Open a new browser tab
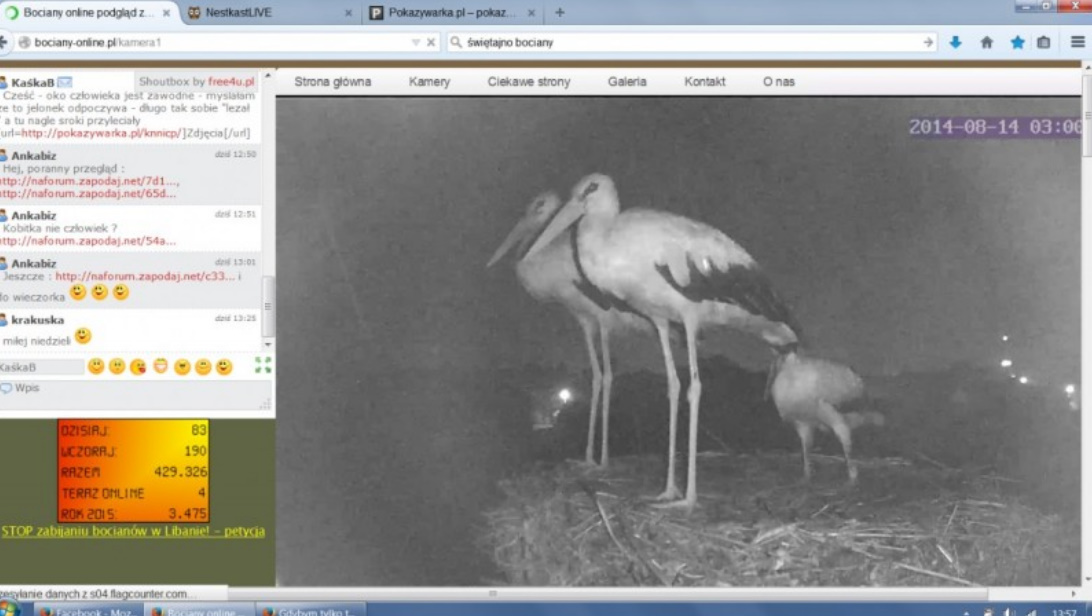The image size is (1092, 616). point(559,13)
